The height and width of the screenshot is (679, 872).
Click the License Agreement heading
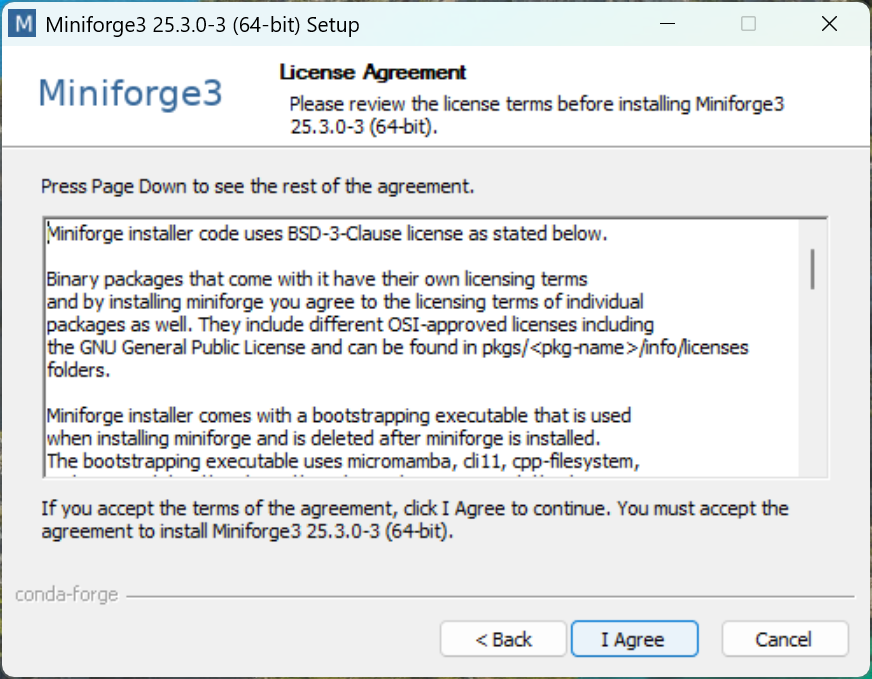click(x=373, y=72)
